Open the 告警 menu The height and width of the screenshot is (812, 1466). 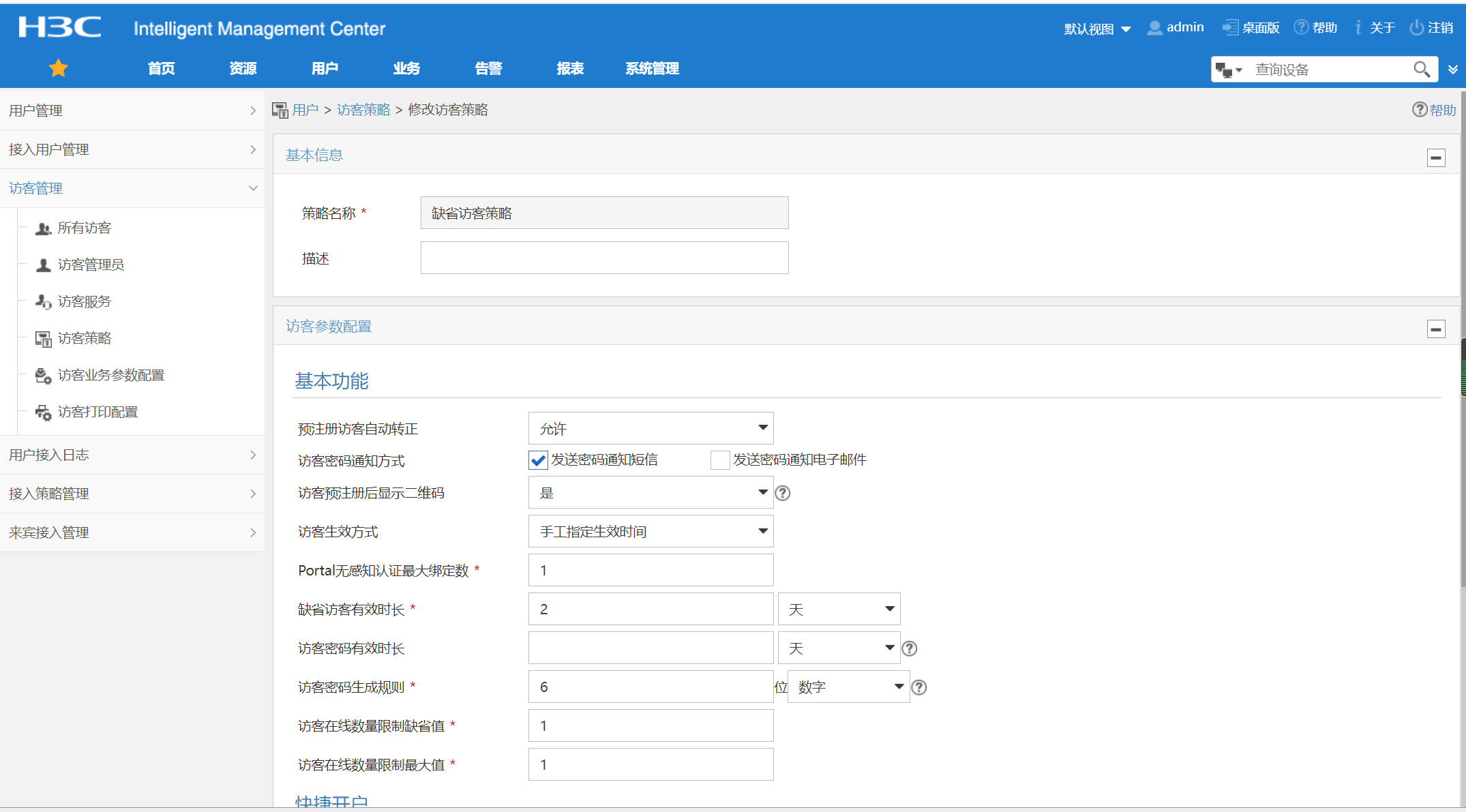(x=488, y=68)
